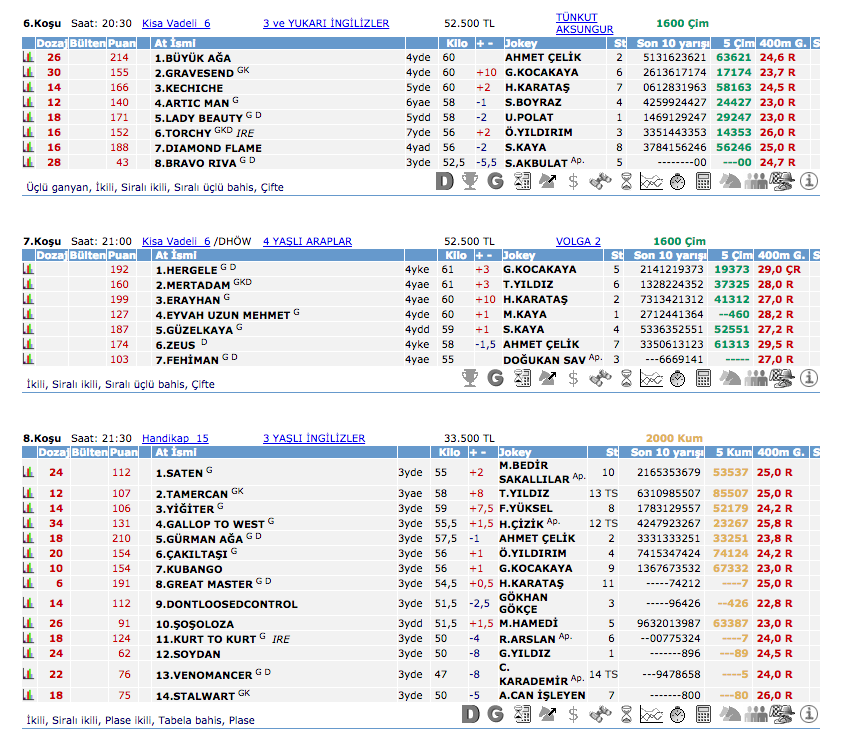Open the trophy icon in race 6 toolbar
841x749 pixels.
[469, 181]
